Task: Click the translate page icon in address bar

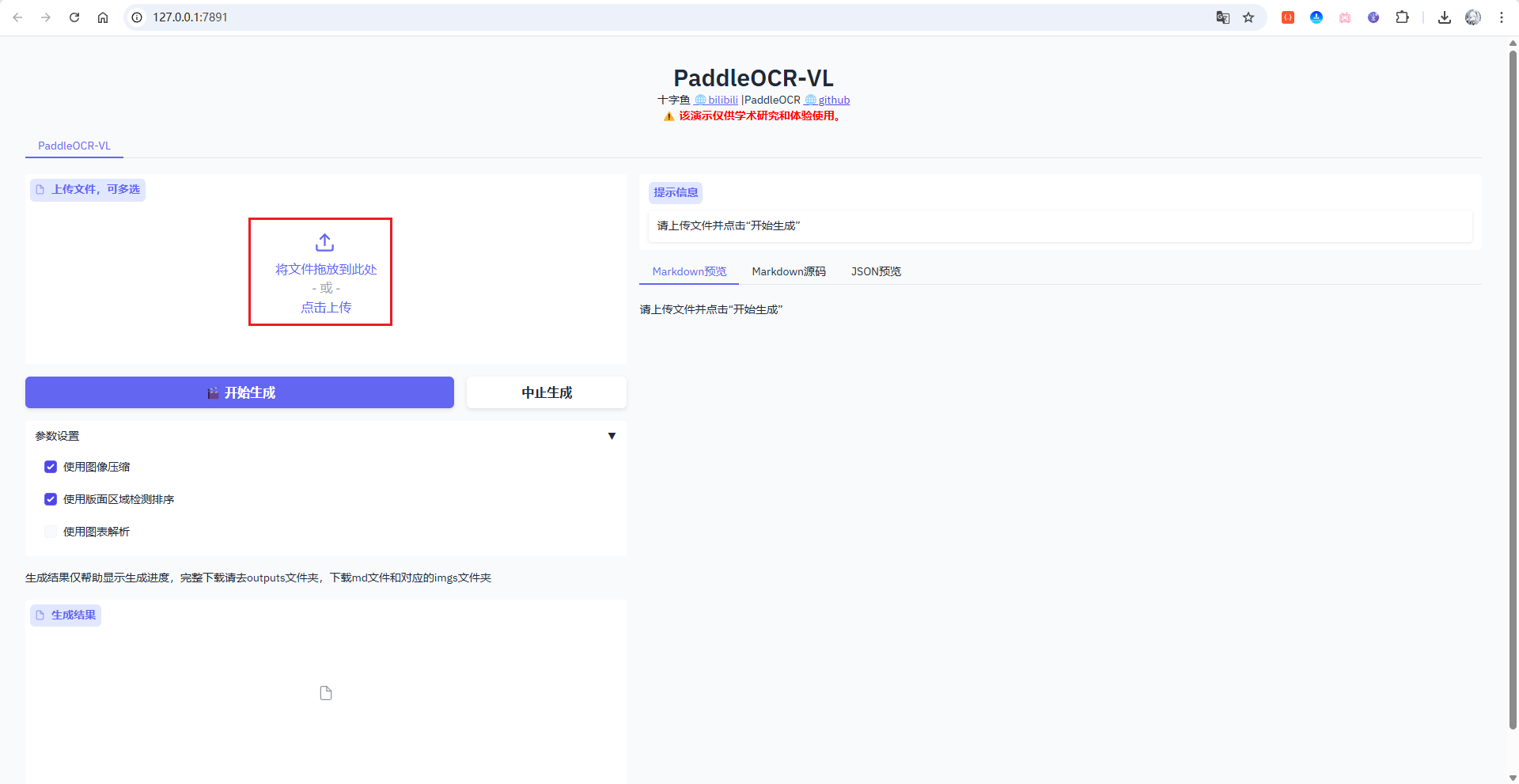Action: coord(1222,17)
